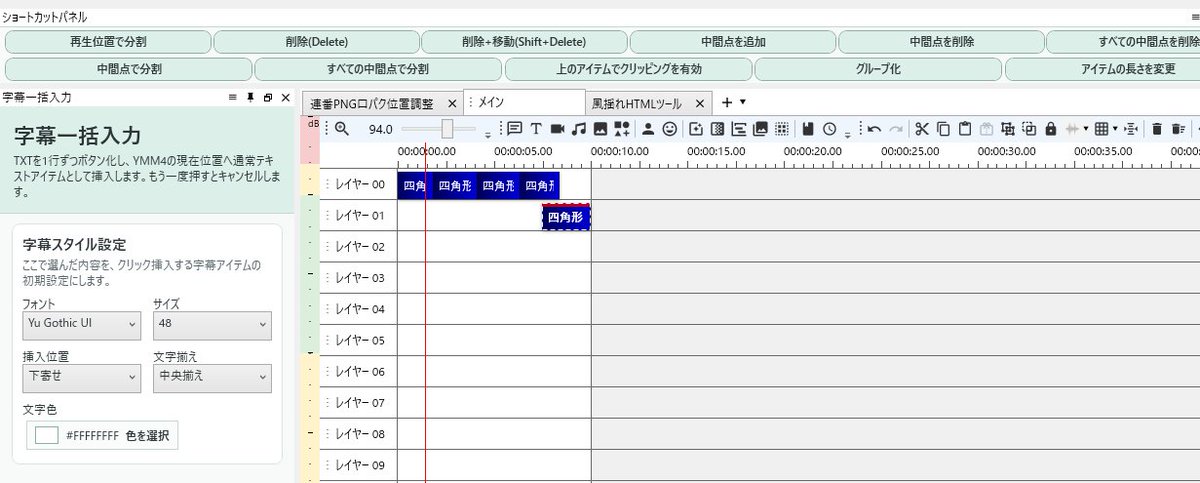Add a voice speech-bubble item
The image size is (1200, 483).
[x=515, y=129]
